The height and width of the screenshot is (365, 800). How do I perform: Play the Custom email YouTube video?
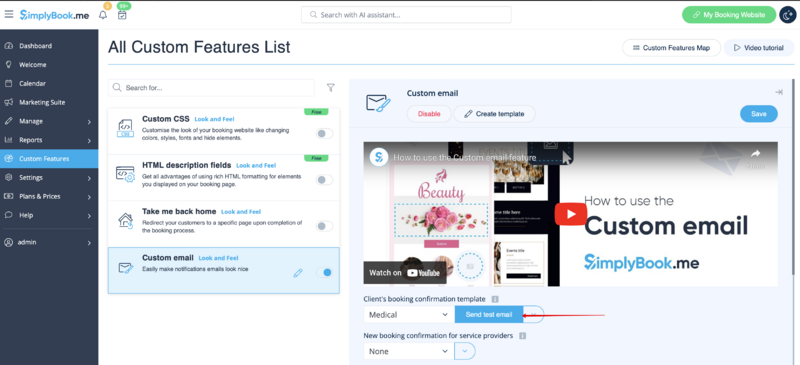coord(570,214)
